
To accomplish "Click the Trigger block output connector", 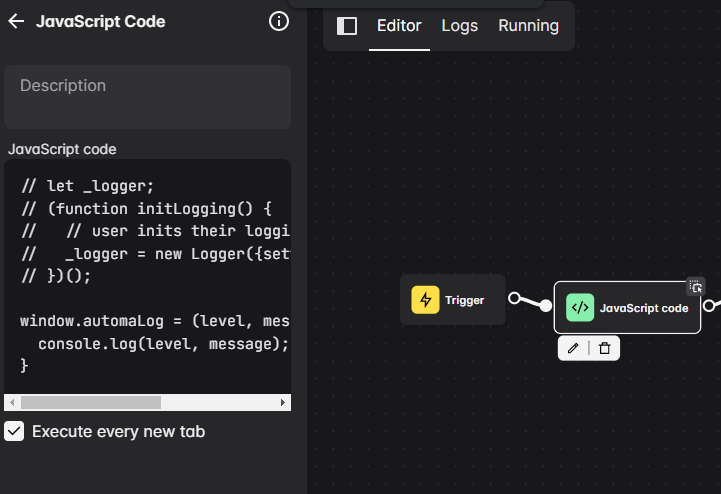I will 515,298.
